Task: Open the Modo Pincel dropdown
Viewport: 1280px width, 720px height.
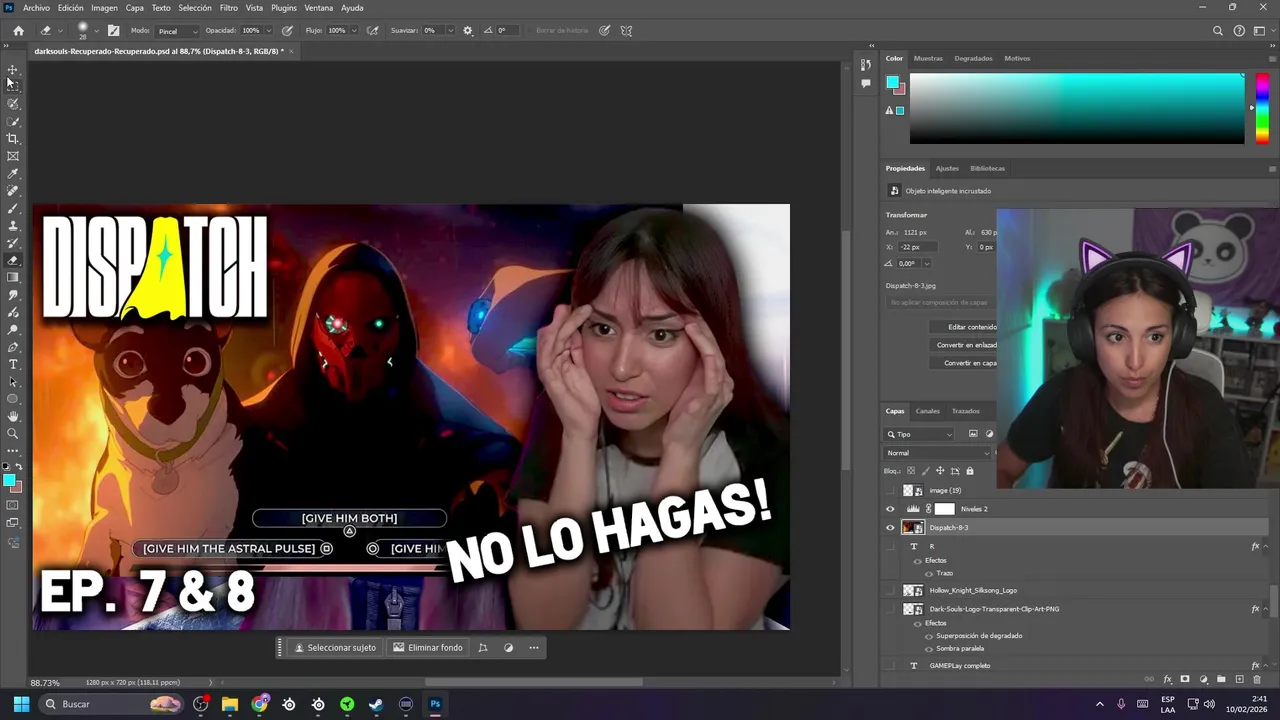Action: click(177, 31)
